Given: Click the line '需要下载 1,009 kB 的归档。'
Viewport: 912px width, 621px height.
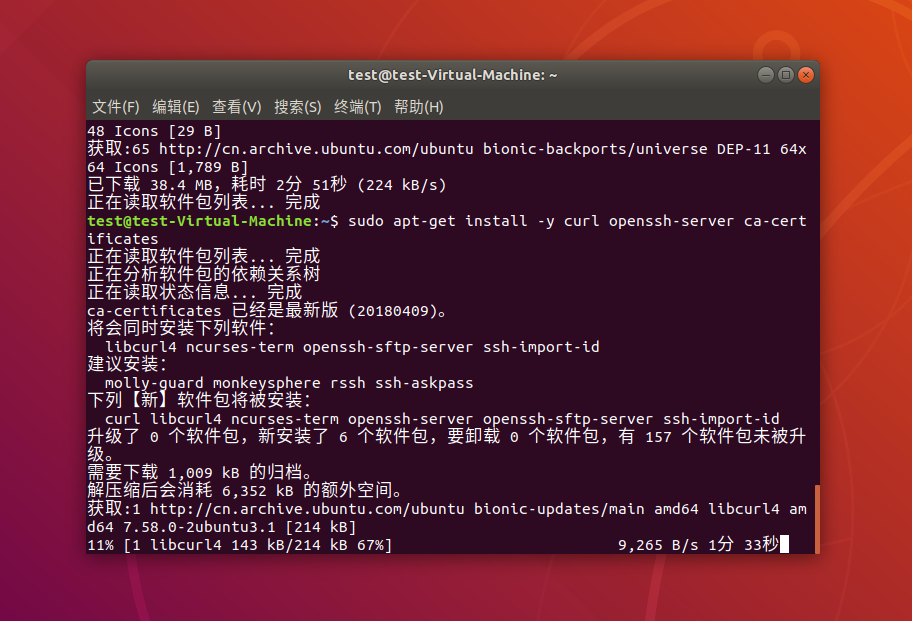Looking at the screenshot, I should (x=201, y=472).
